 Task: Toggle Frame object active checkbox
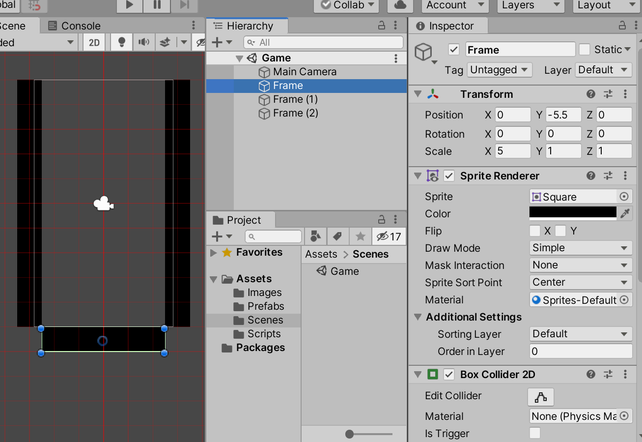[x=454, y=50]
